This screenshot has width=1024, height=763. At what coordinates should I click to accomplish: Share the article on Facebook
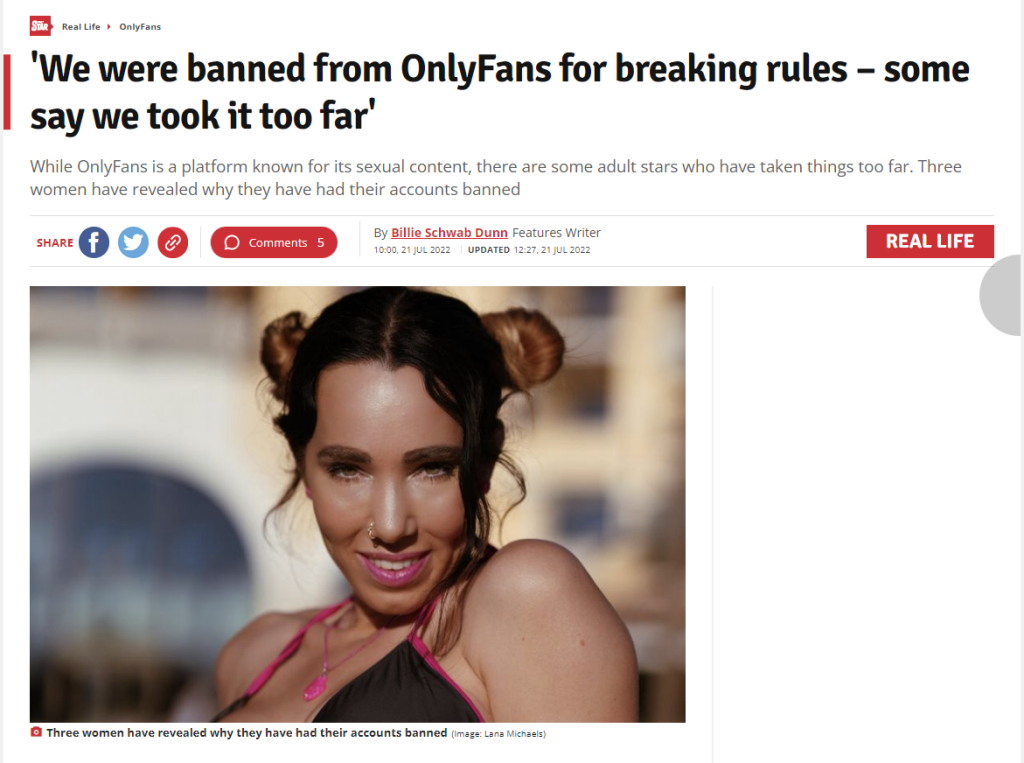pos(94,242)
